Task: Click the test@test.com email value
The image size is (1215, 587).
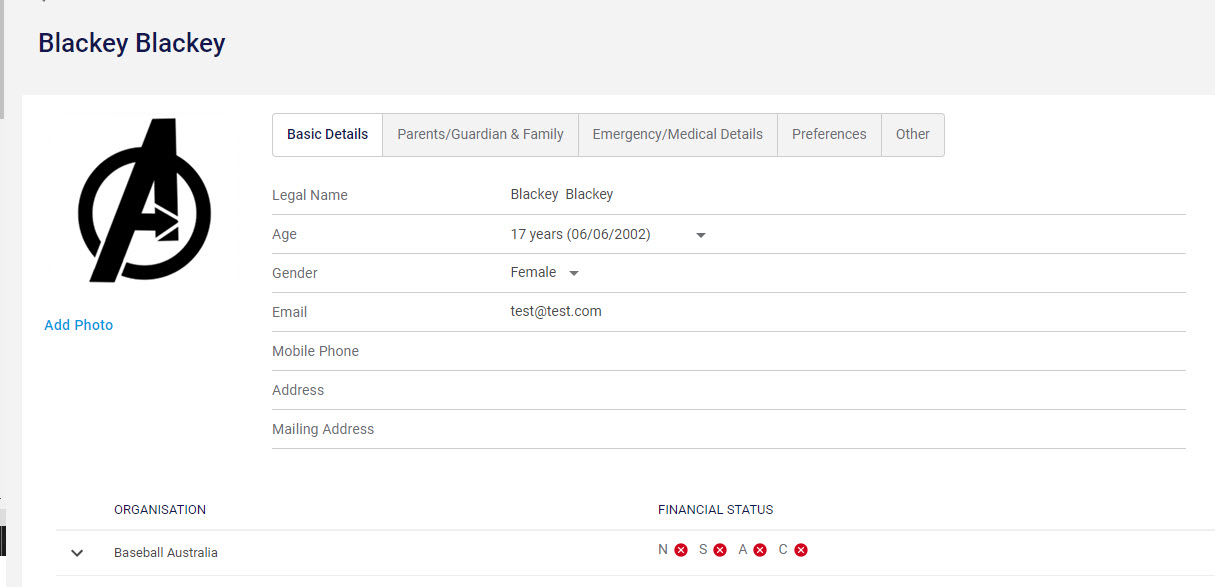Action: (556, 311)
